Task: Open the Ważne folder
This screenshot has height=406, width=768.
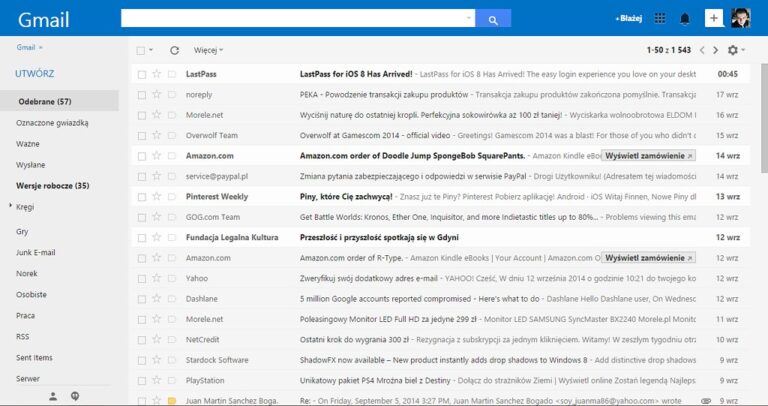Action: (27, 144)
